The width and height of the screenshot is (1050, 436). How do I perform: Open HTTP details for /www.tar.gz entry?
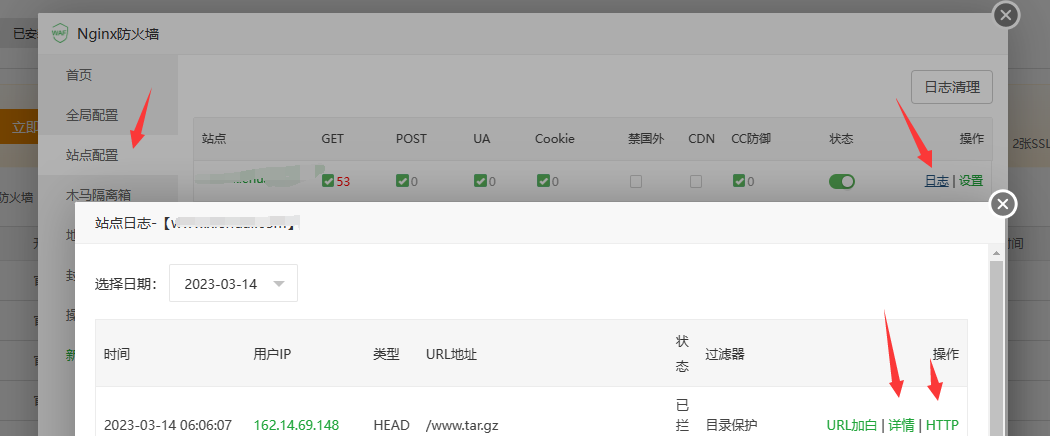[x=942, y=425]
